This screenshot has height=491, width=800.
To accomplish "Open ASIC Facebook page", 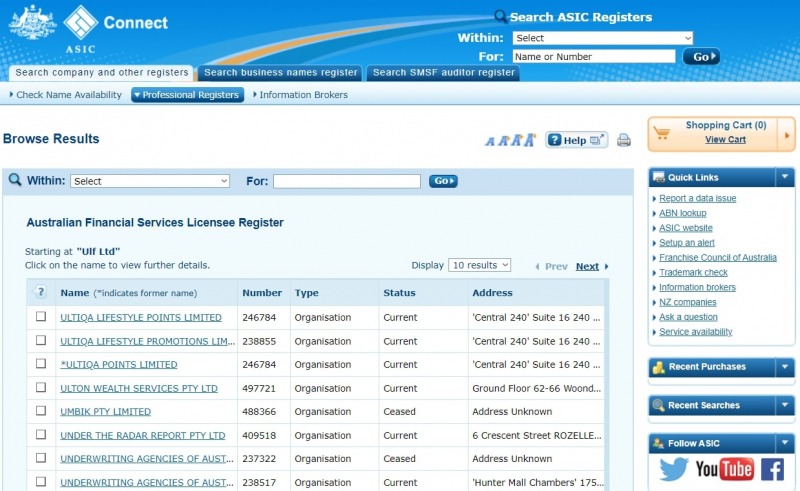I will pos(772,469).
